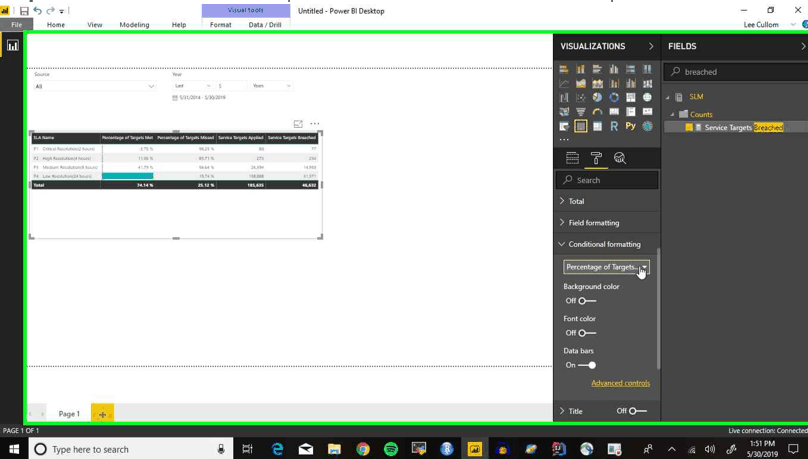This screenshot has height=459, width=808.
Task: Open the Fields well pane icon
Action: 573,158
